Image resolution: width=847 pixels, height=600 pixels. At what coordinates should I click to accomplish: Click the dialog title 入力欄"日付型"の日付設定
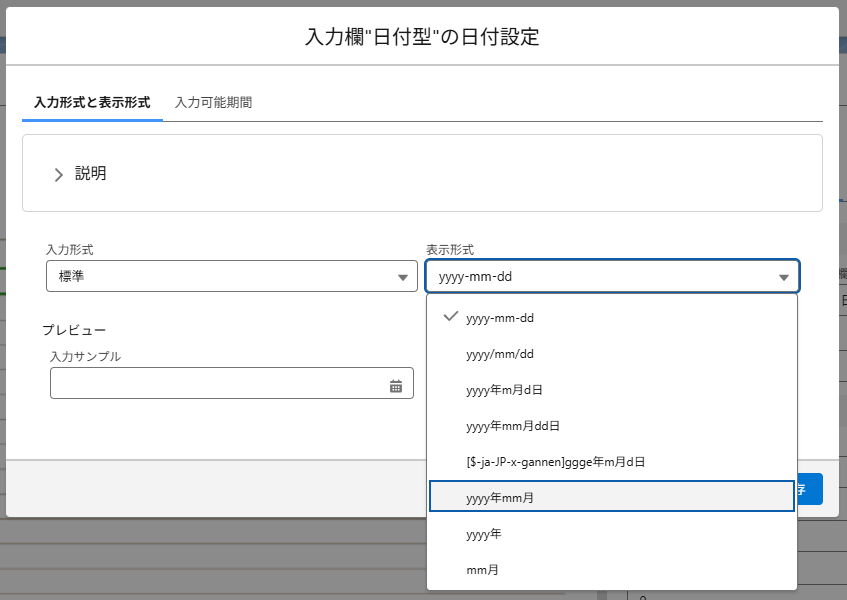422,37
